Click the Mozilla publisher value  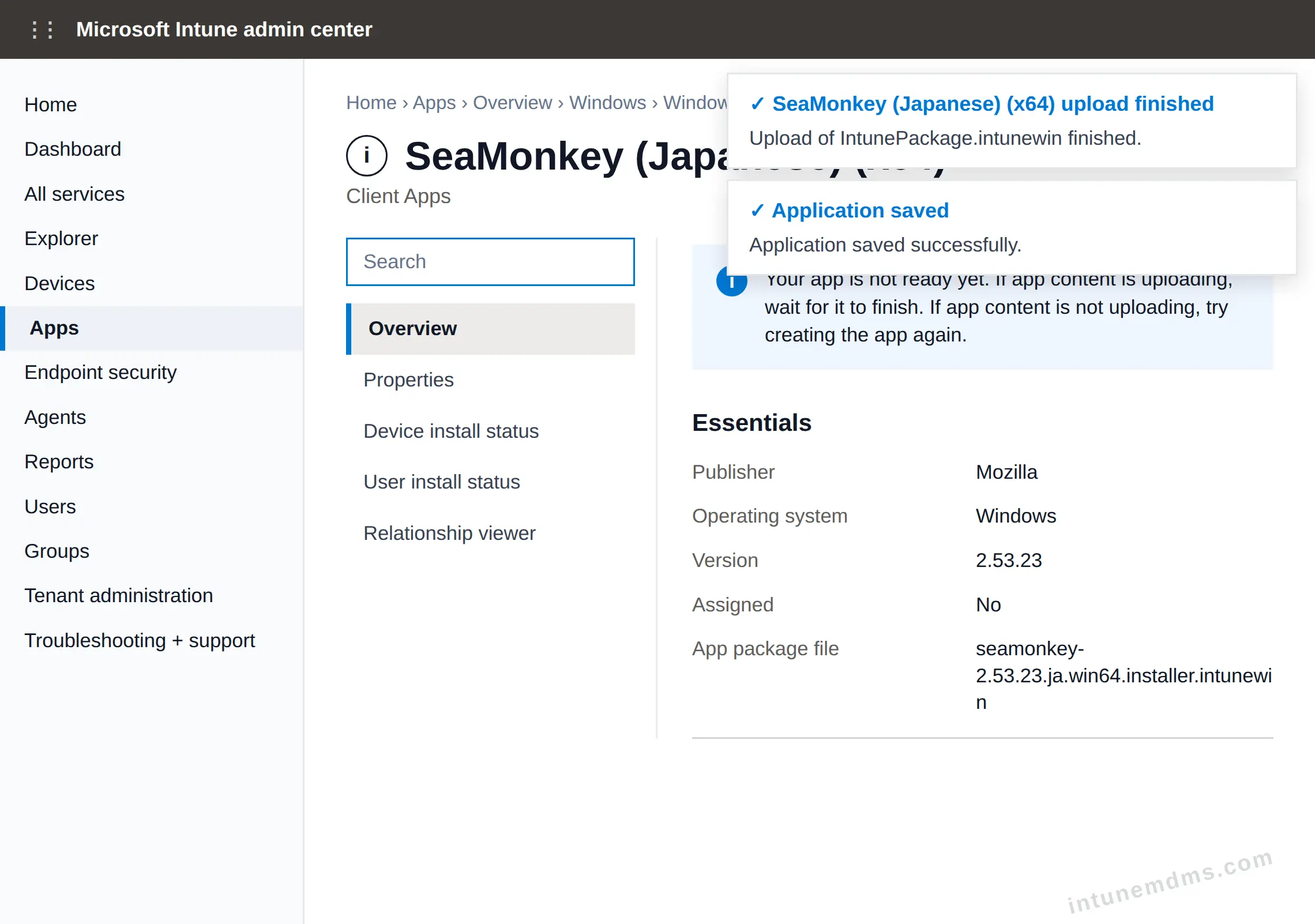1006,472
